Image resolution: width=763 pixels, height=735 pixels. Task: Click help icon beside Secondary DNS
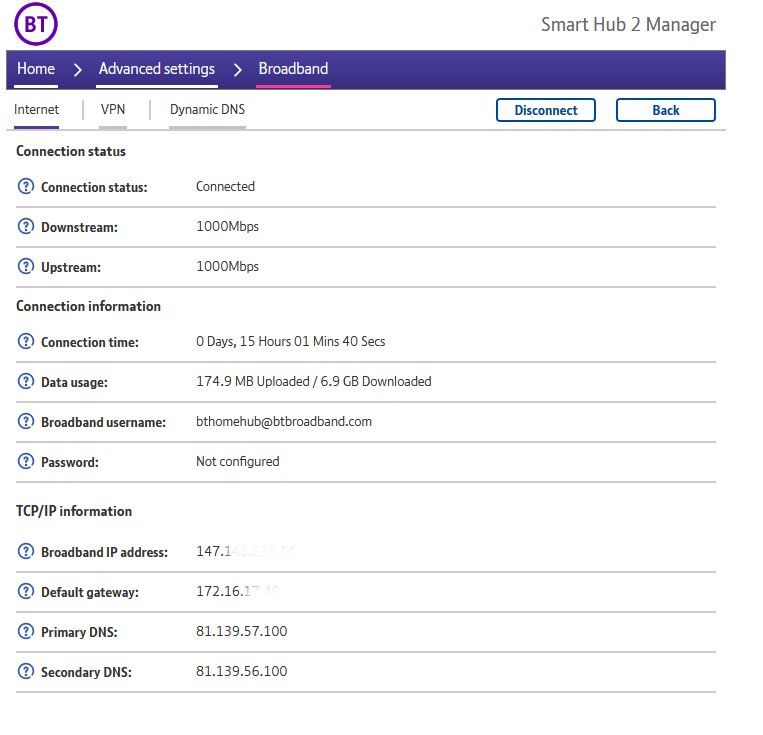26,672
